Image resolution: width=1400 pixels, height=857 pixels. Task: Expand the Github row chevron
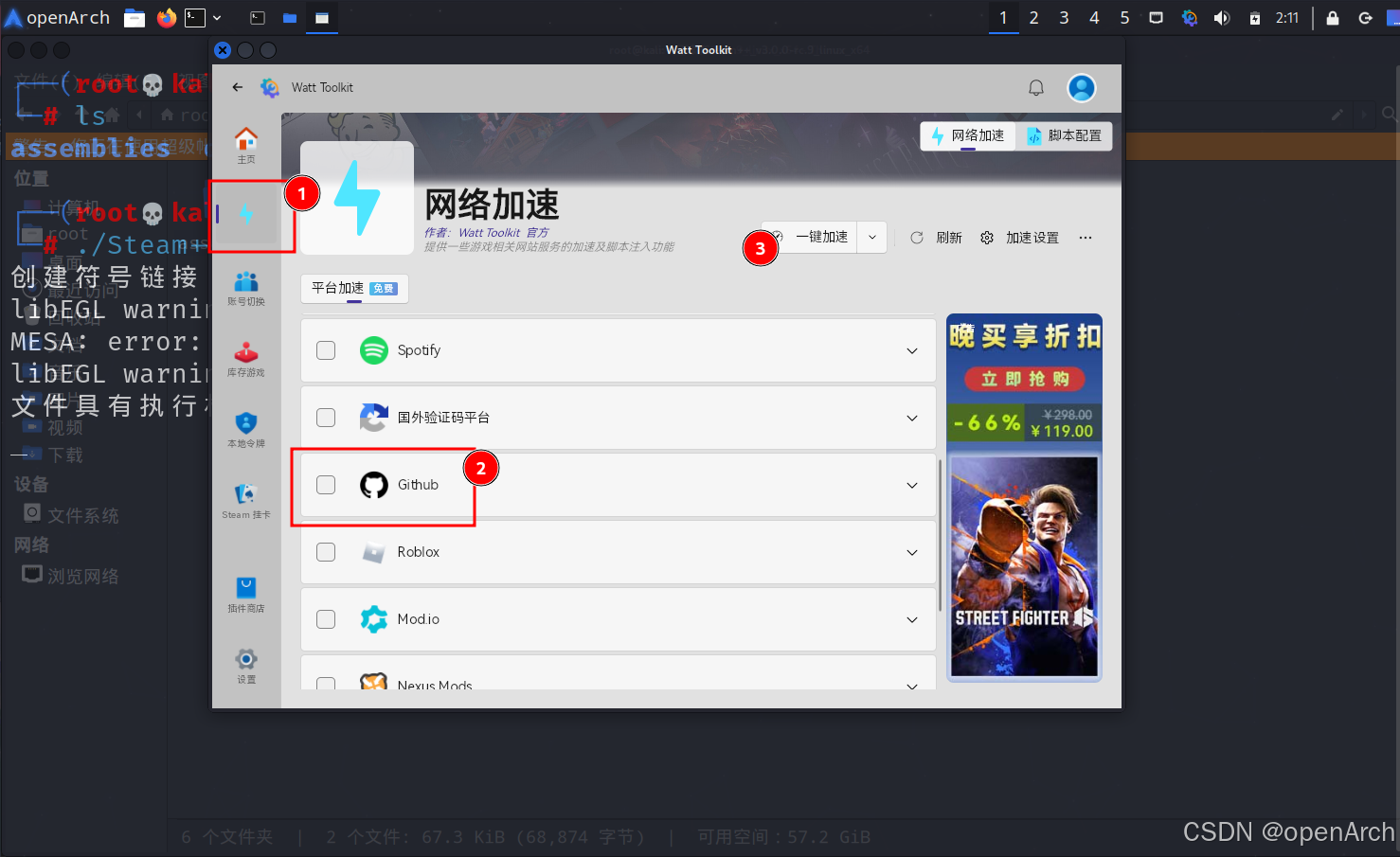tap(912, 486)
